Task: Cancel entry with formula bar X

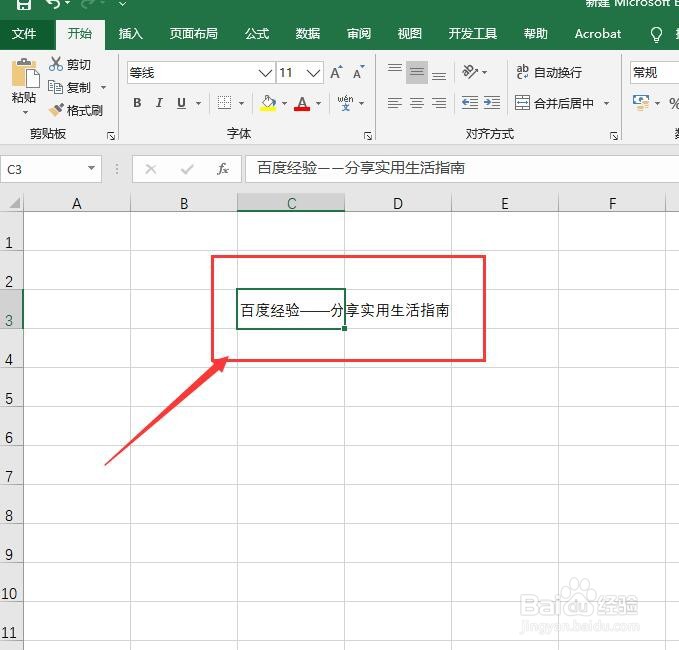Action: tap(151, 169)
